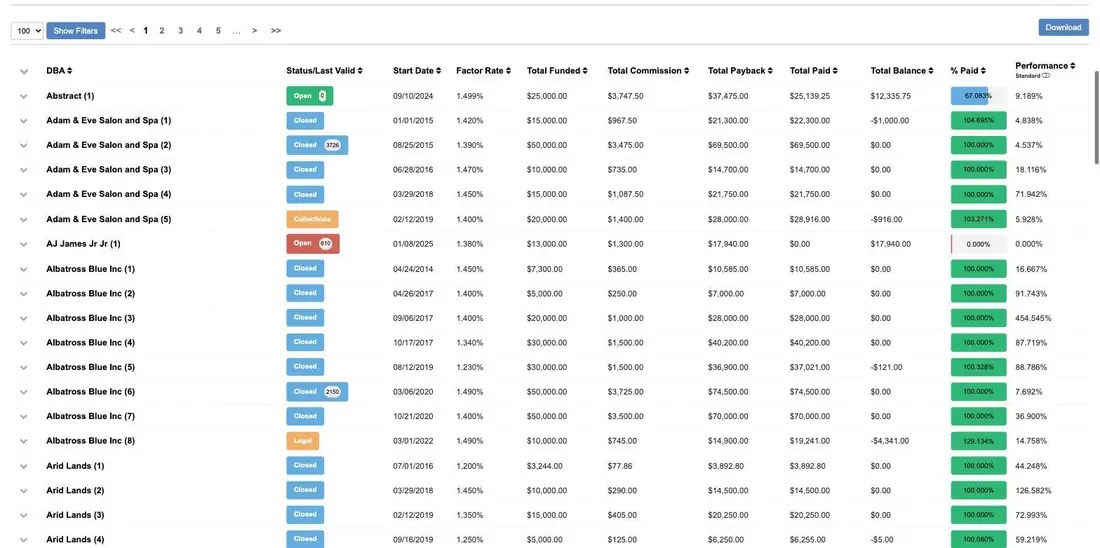Viewport: 1100px width, 548px height.
Task: Go to page 4 of results
Action: (x=199, y=30)
